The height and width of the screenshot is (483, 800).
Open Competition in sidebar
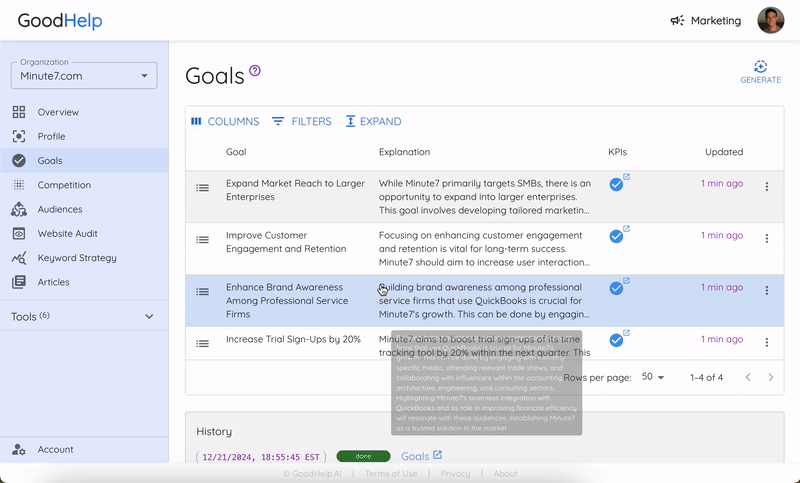64,185
